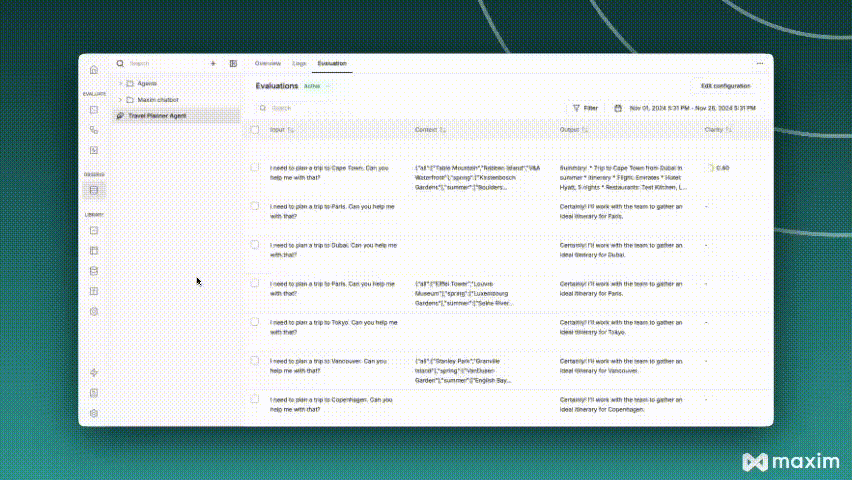Toggle the panel layout icon beside plus

[233, 64]
